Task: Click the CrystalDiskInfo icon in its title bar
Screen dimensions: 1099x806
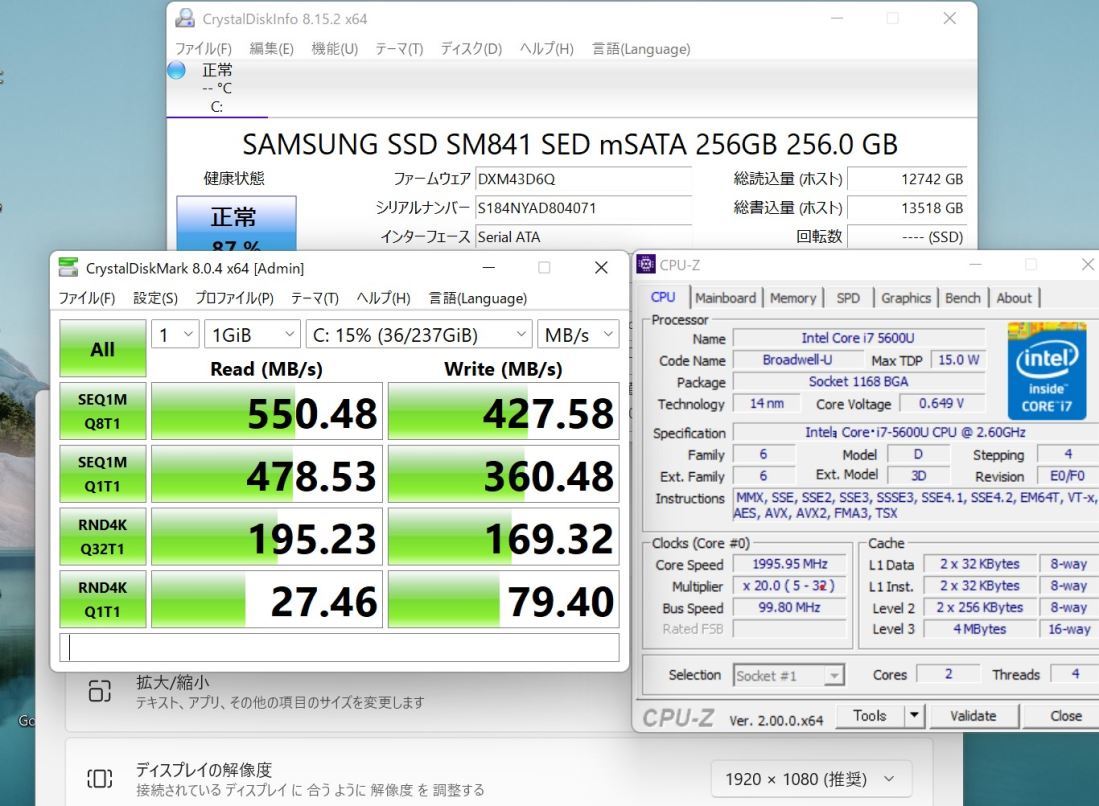Action: click(x=184, y=18)
